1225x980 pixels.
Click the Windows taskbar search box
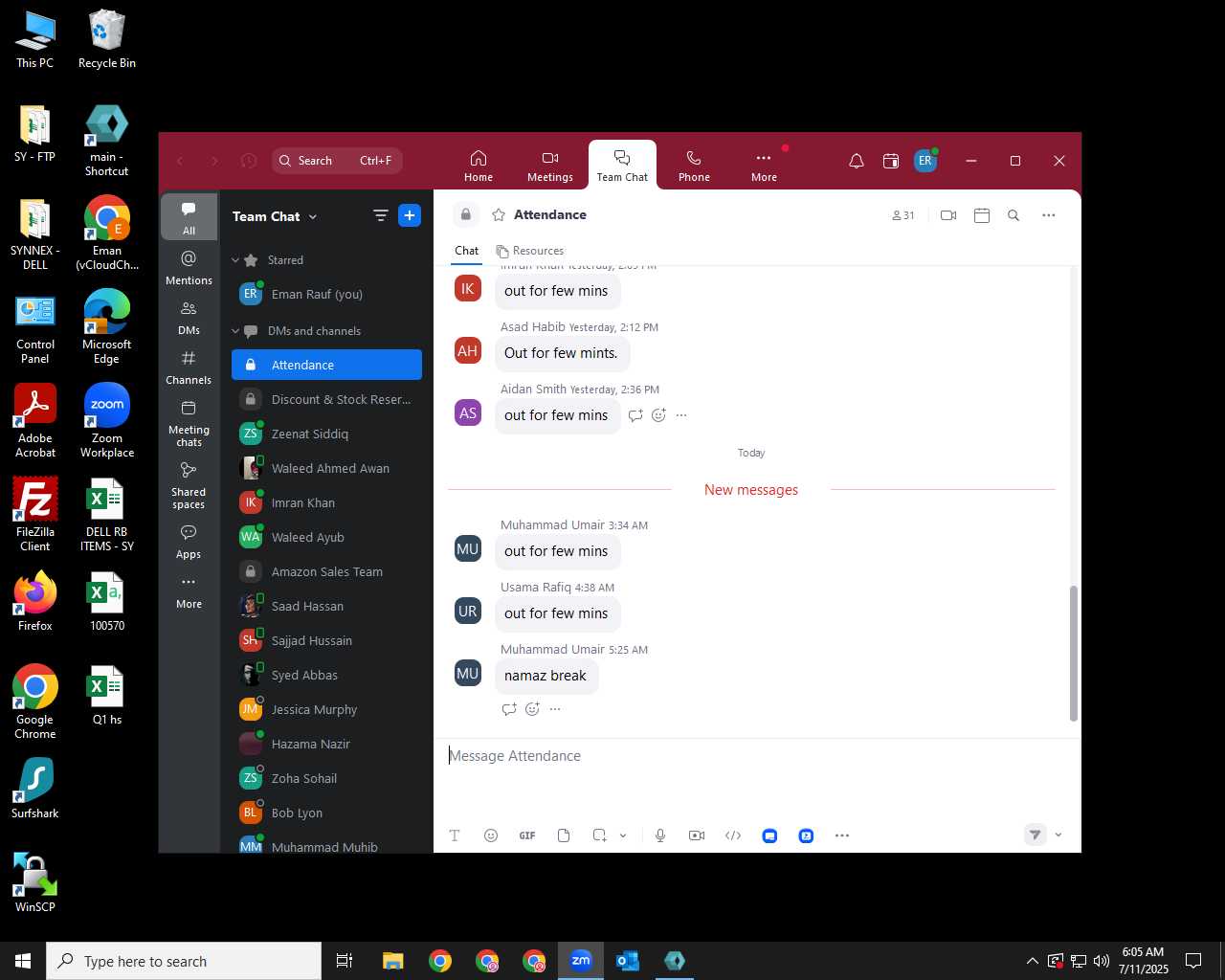coord(184,961)
